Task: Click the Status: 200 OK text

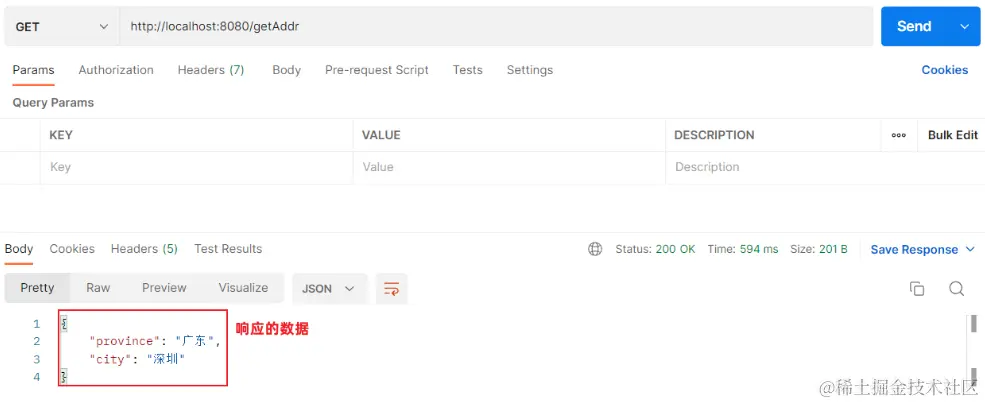Action: point(655,249)
